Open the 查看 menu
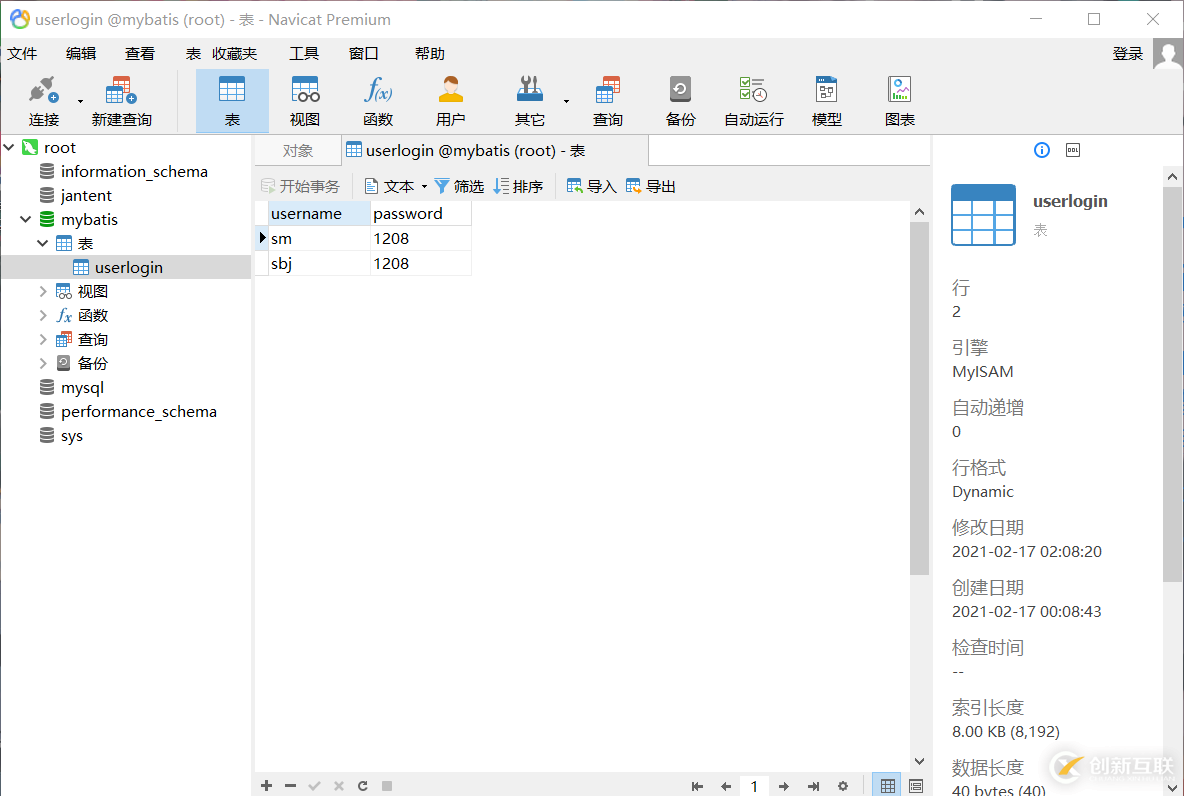This screenshot has height=796, width=1184. tap(140, 54)
